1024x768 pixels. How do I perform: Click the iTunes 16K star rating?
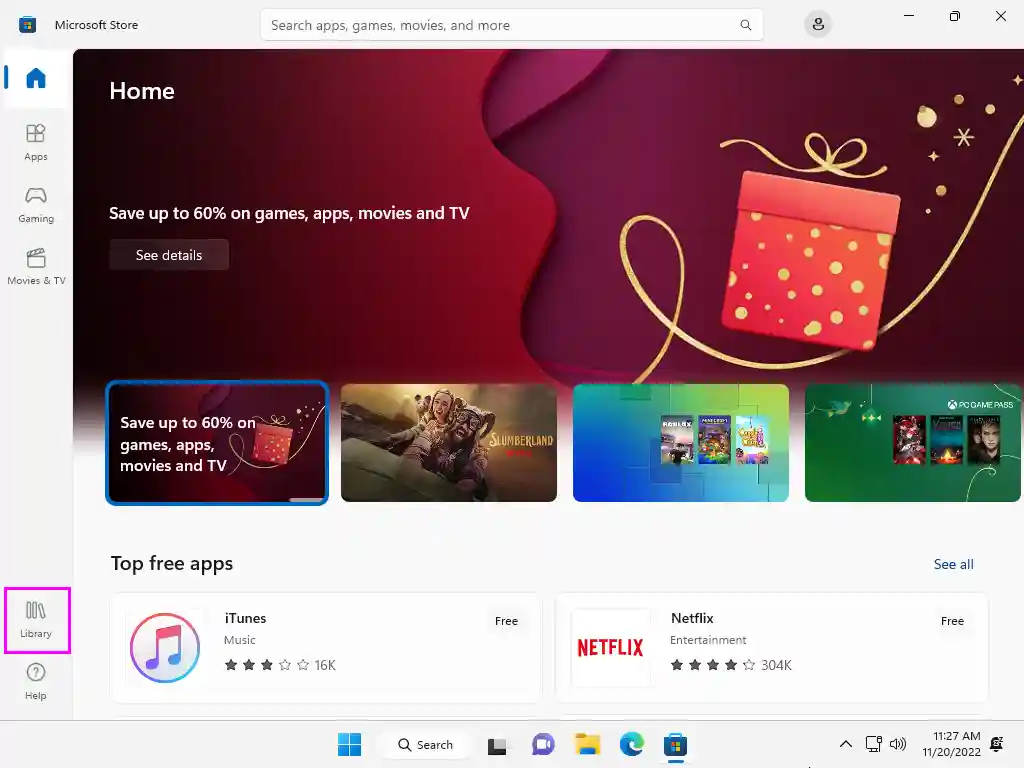click(x=280, y=665)
